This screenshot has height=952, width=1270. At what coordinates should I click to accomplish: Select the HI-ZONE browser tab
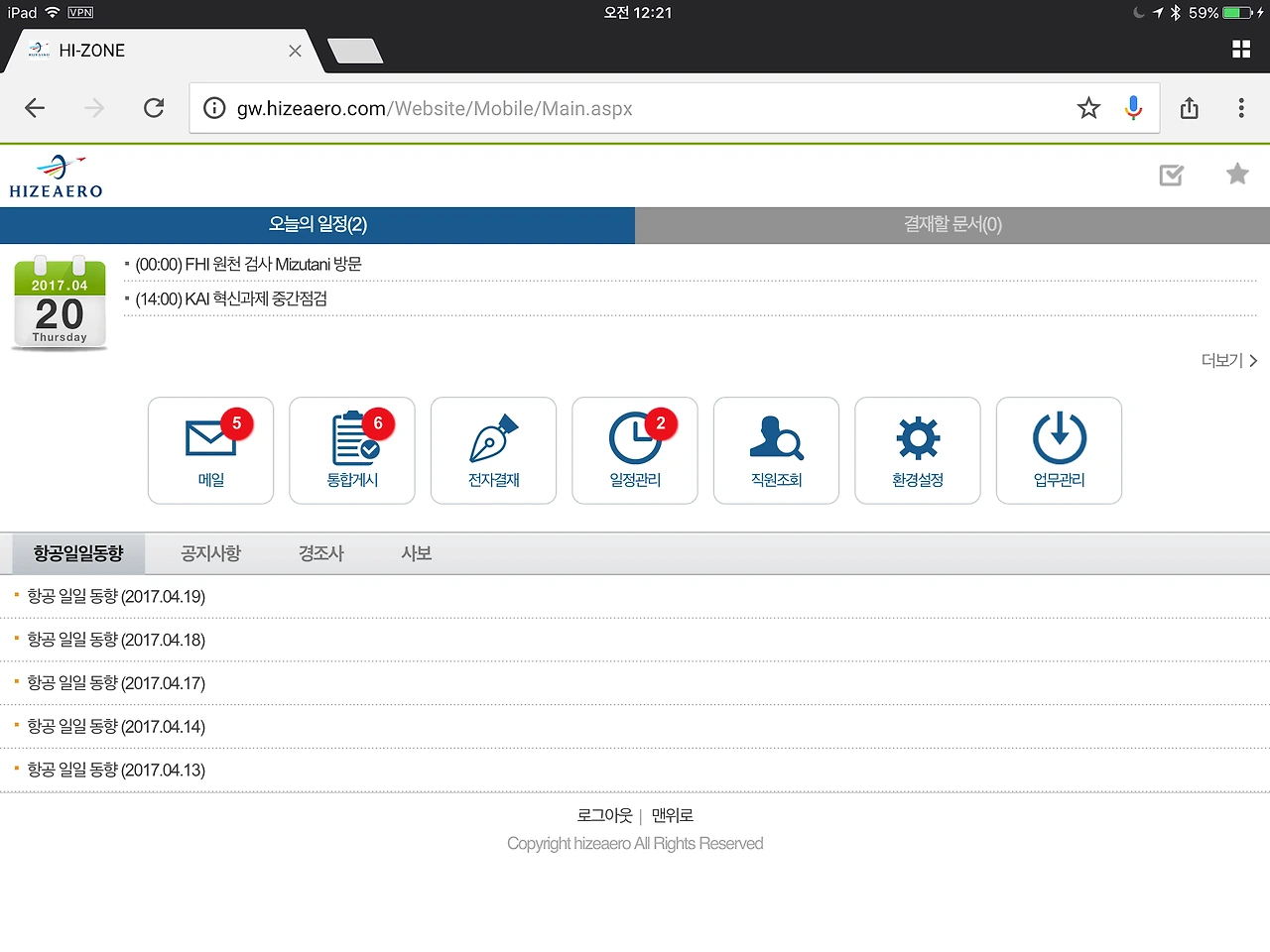click(x=164, y=51)
